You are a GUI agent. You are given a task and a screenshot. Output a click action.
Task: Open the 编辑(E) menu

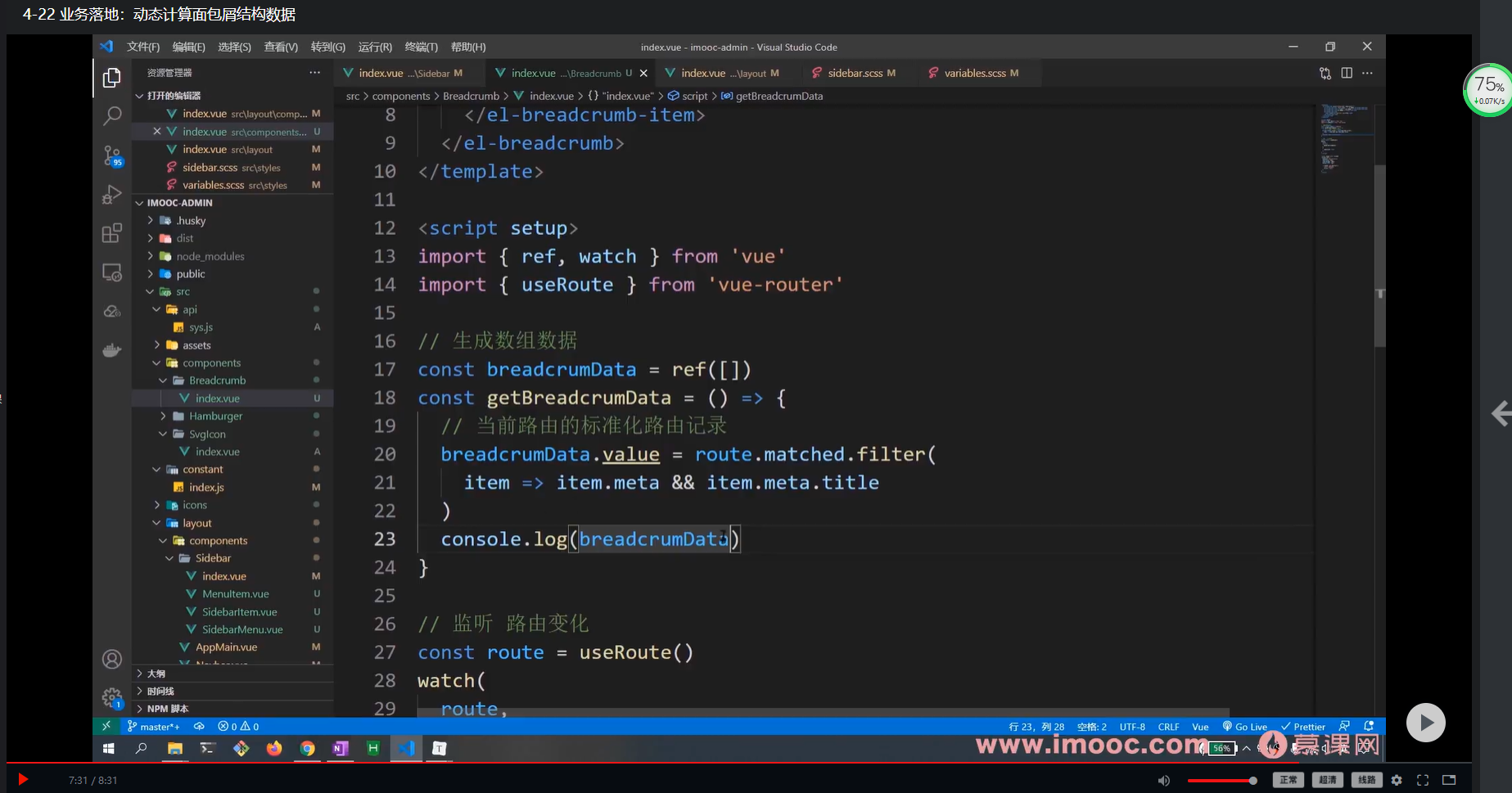coord(188,47)
